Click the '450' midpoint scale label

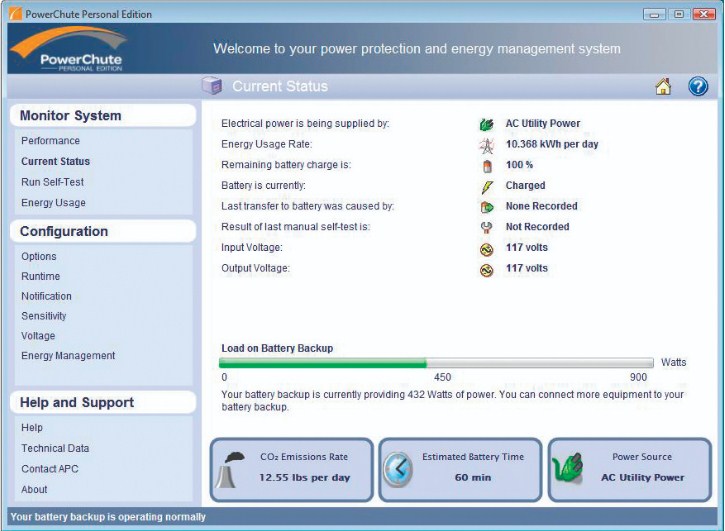point(442,377)
